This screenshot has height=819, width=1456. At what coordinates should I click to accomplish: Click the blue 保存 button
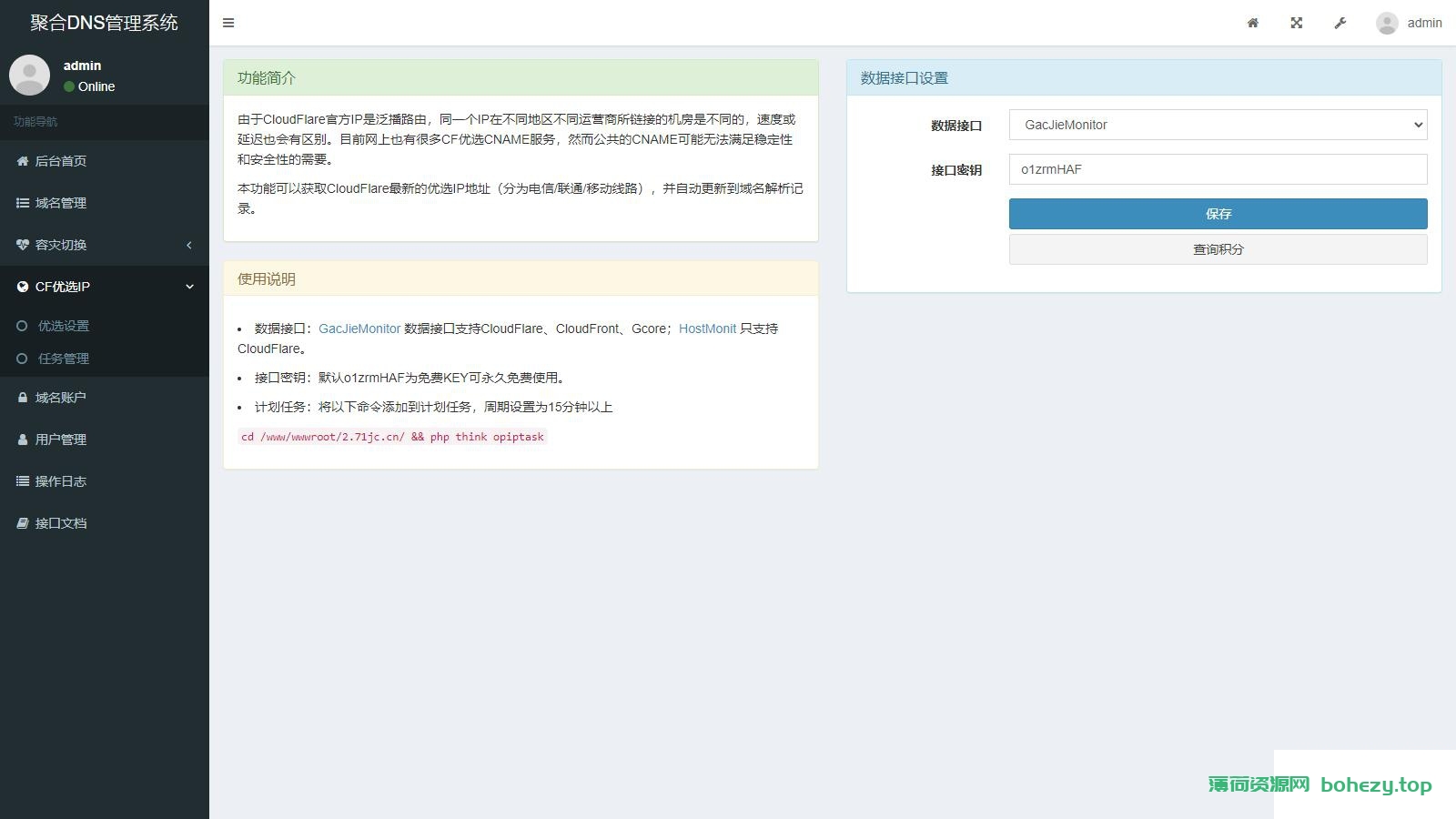pyautogui.click(x=1218, y=214)
